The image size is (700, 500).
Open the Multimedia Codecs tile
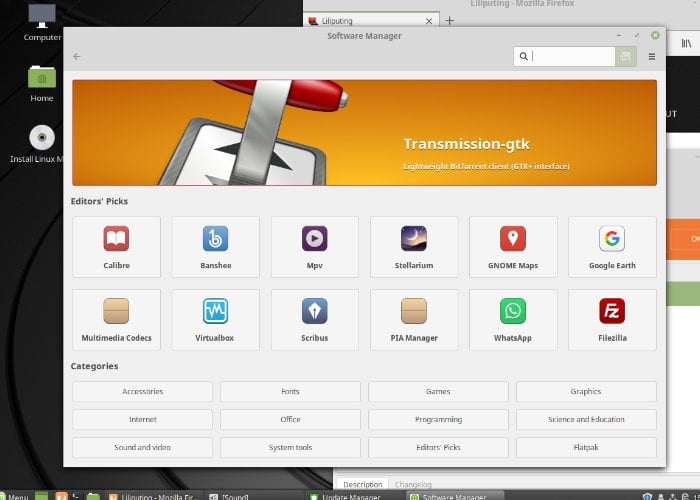click(x=116, y=320)
